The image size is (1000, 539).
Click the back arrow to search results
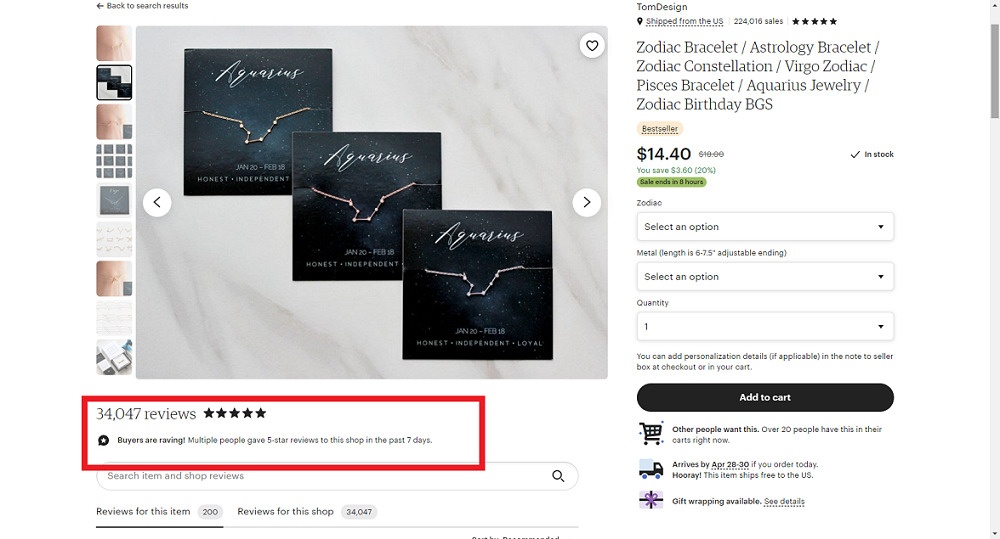[x=99, y=6]
